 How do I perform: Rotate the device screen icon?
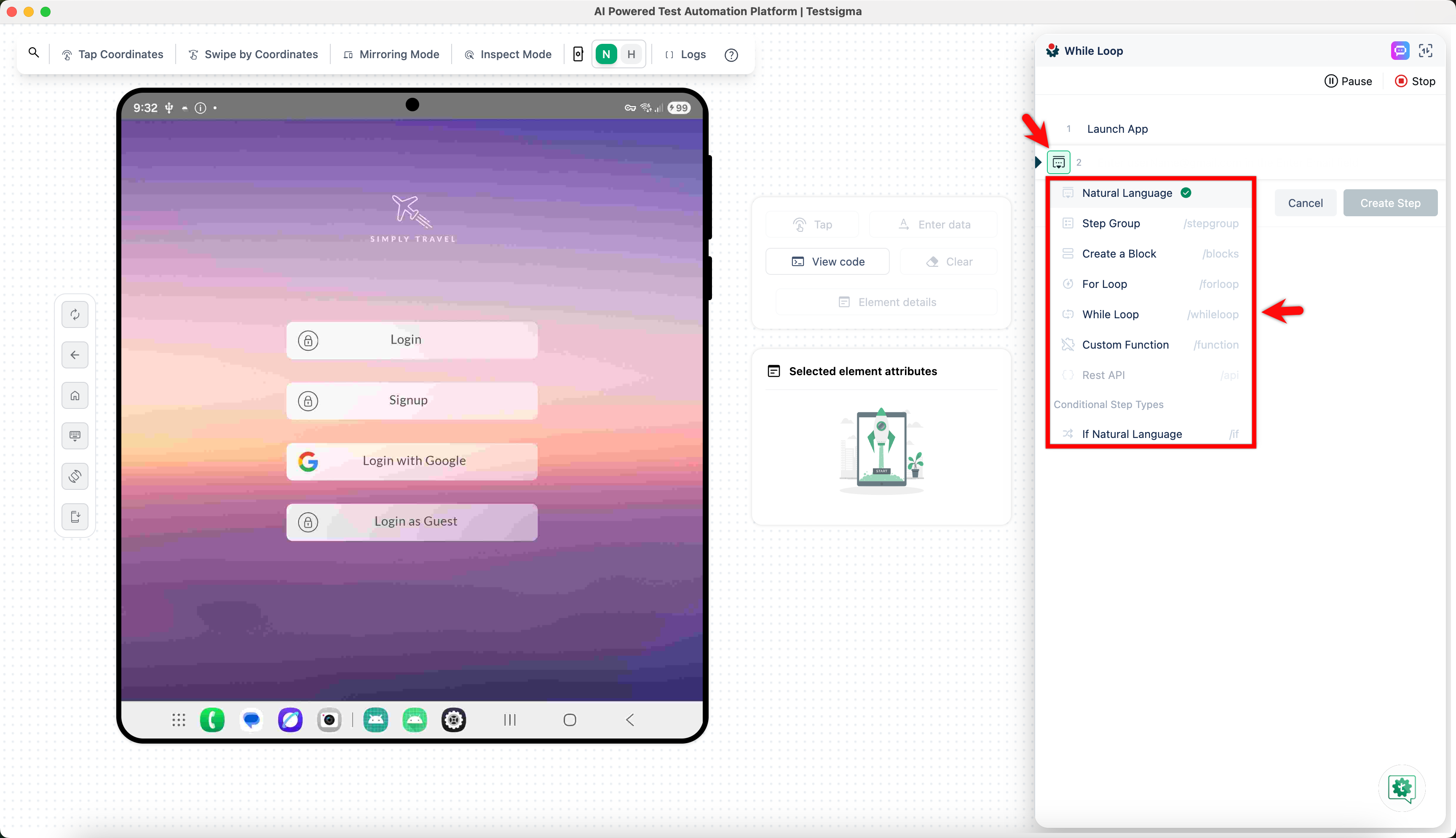tap(75, 477)
